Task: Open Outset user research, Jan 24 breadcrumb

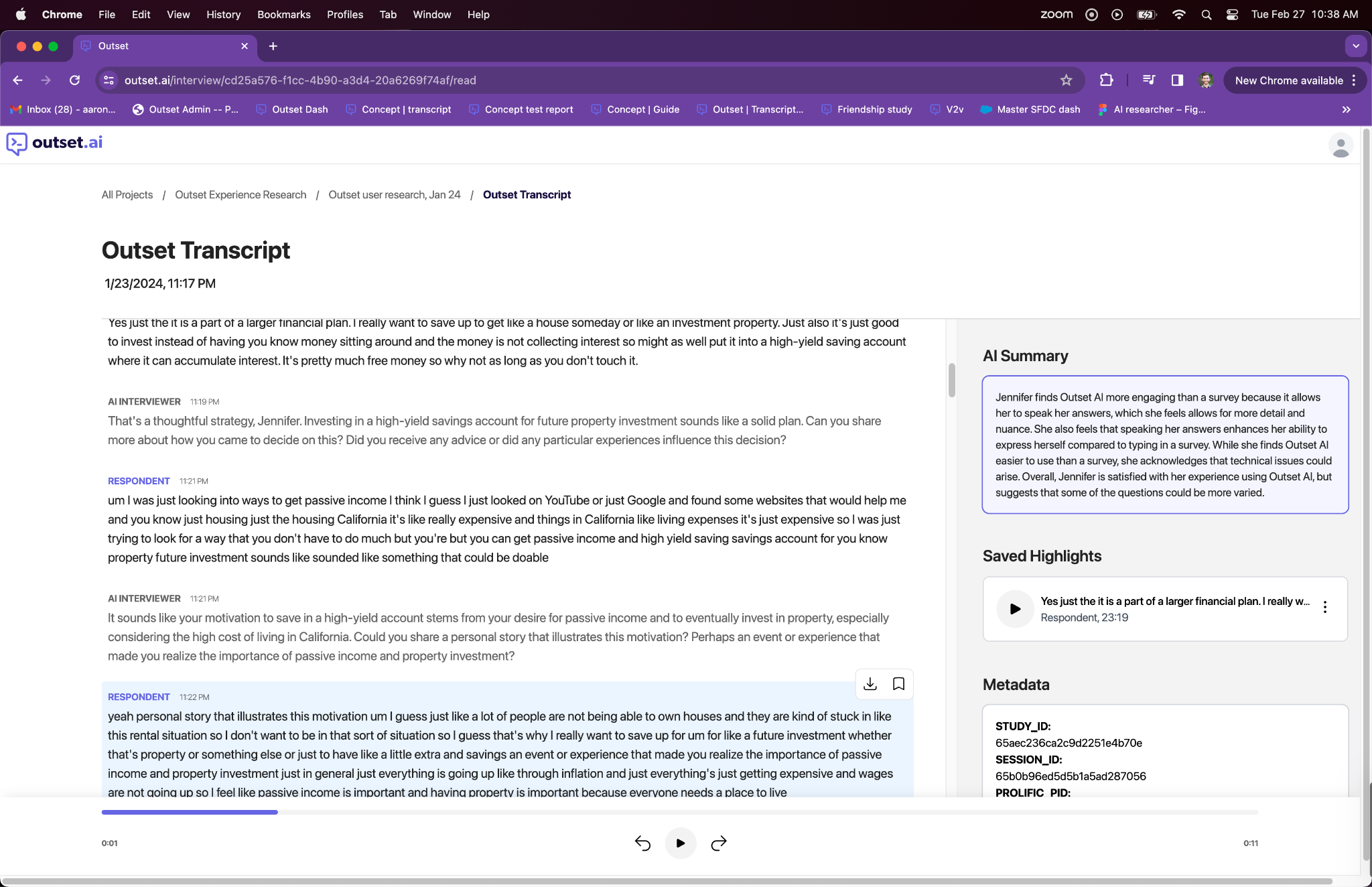Action: [394, 195]
